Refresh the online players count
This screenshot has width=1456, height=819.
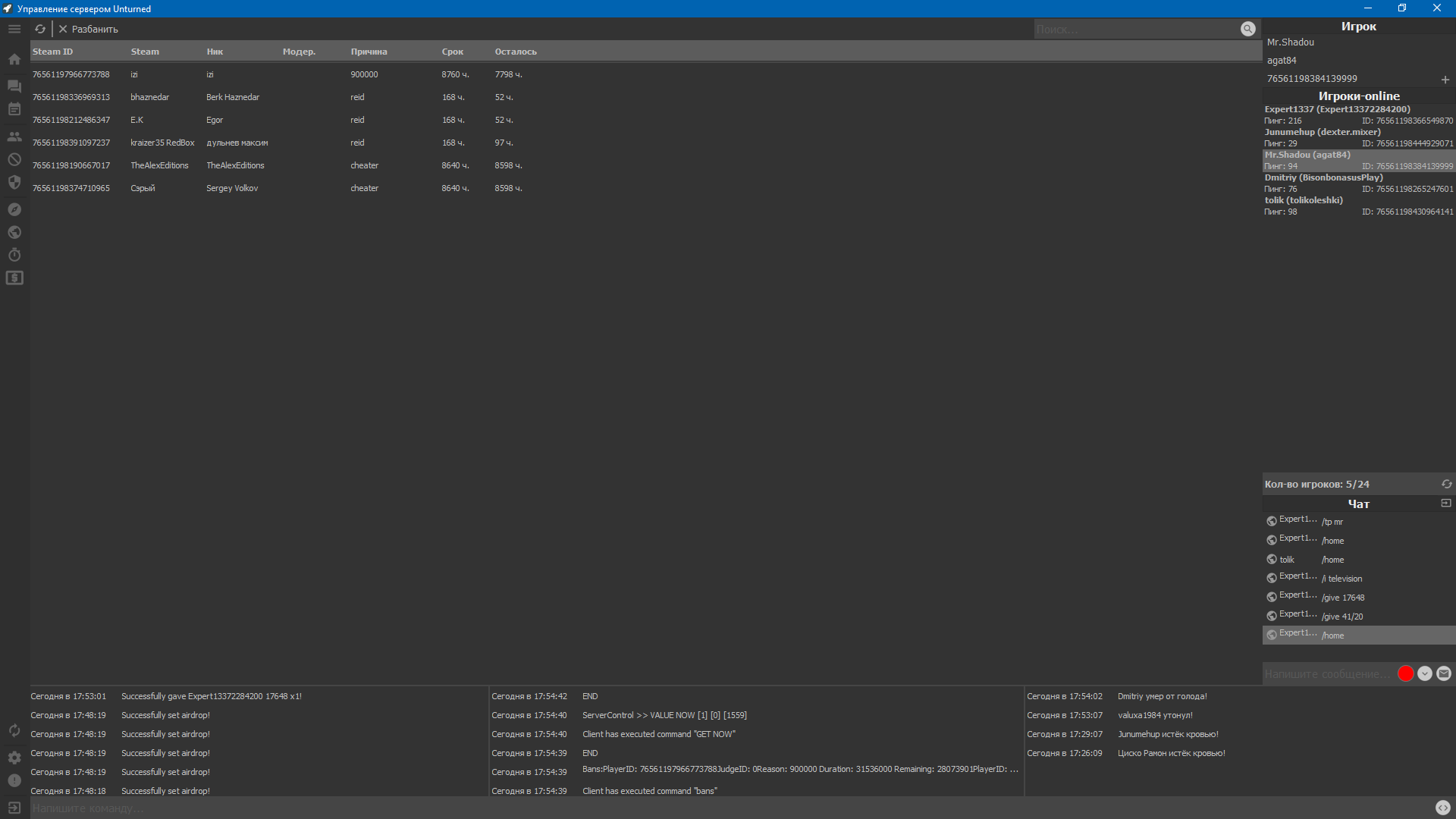[x=1446, y=484]
